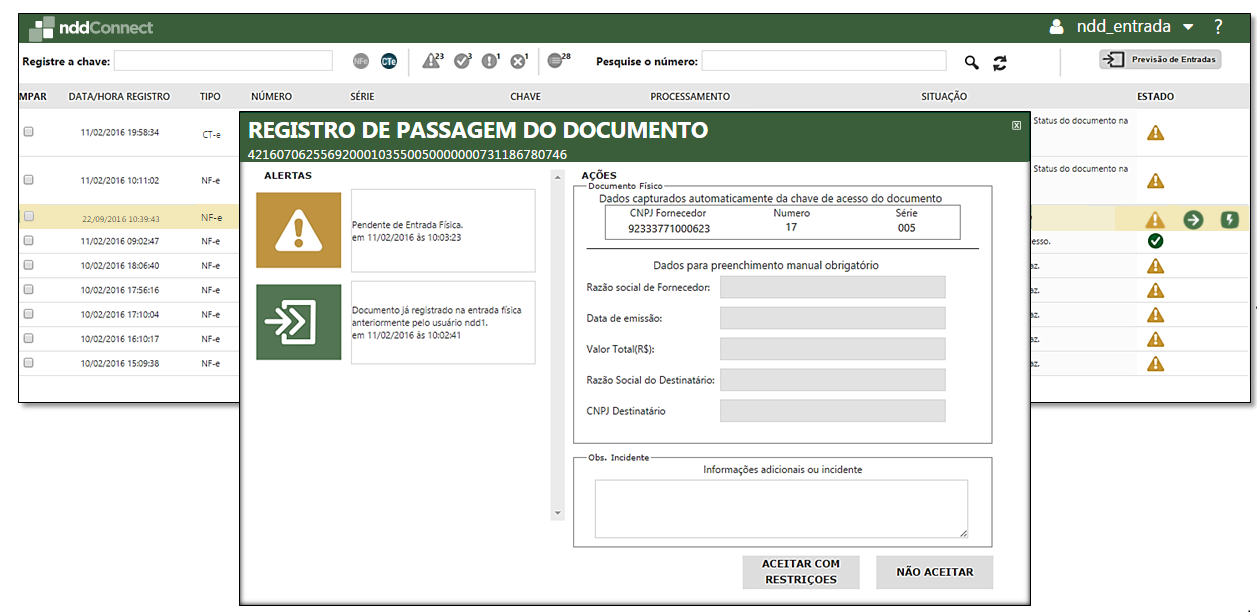Image resolution: width=1257 pixels, height=613 pixels.
Task: Close the Registro de Passagem dialog
Action: click(x=1017, y=125)
